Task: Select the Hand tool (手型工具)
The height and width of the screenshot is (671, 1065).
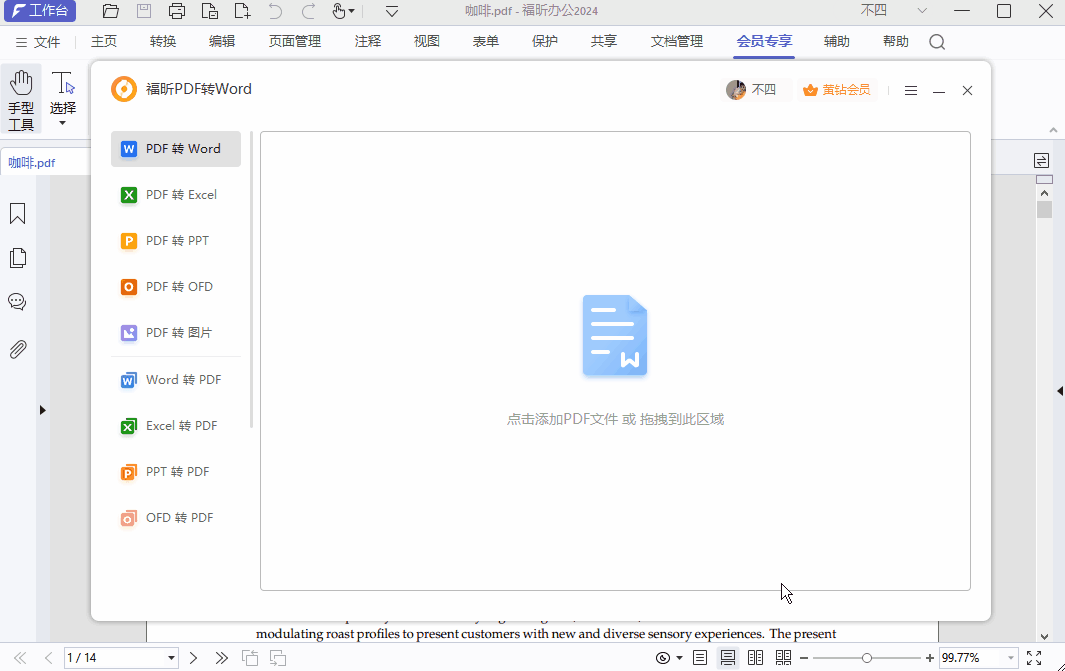Action: 21,90
